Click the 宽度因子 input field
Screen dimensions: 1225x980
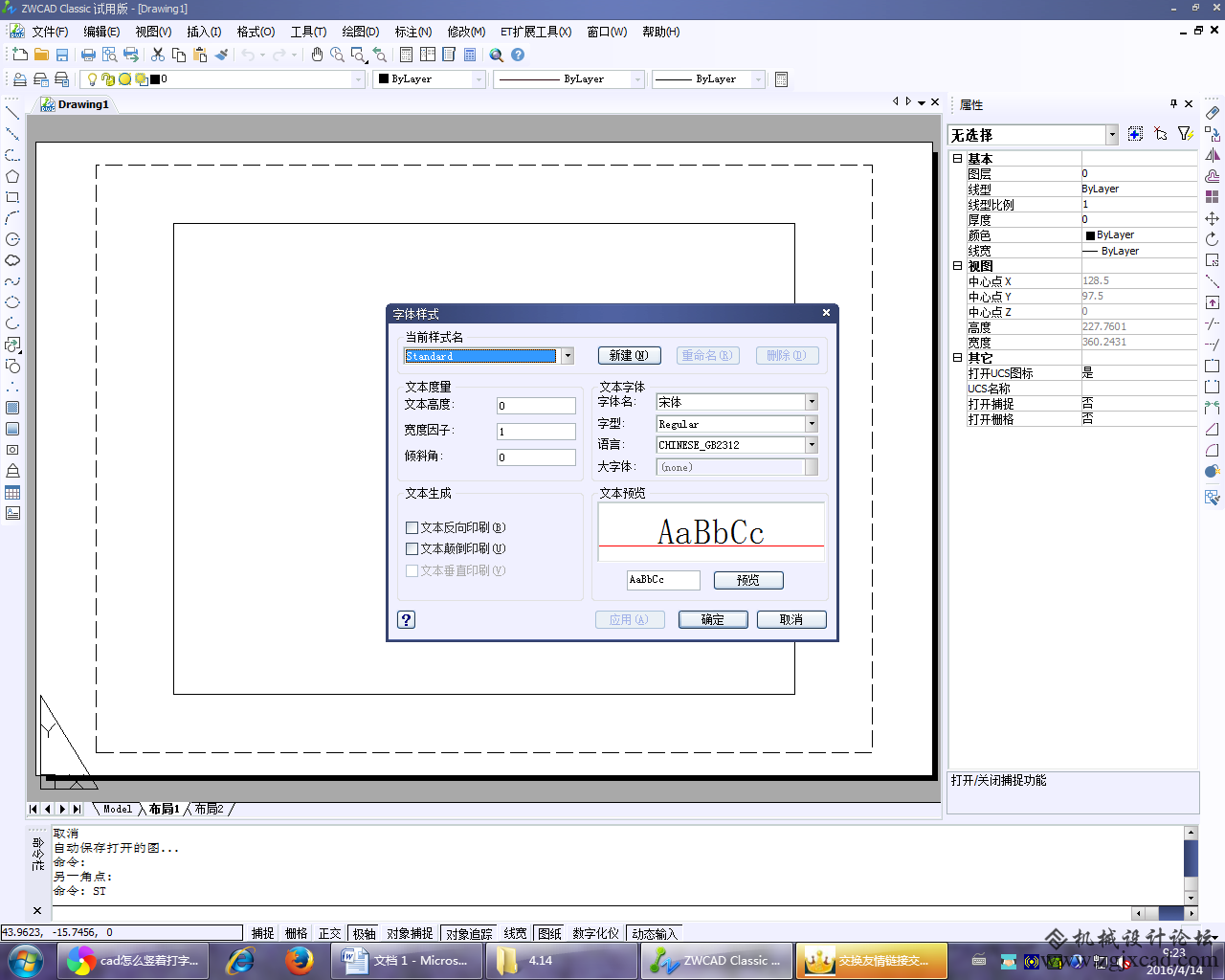tap(536, 432)
